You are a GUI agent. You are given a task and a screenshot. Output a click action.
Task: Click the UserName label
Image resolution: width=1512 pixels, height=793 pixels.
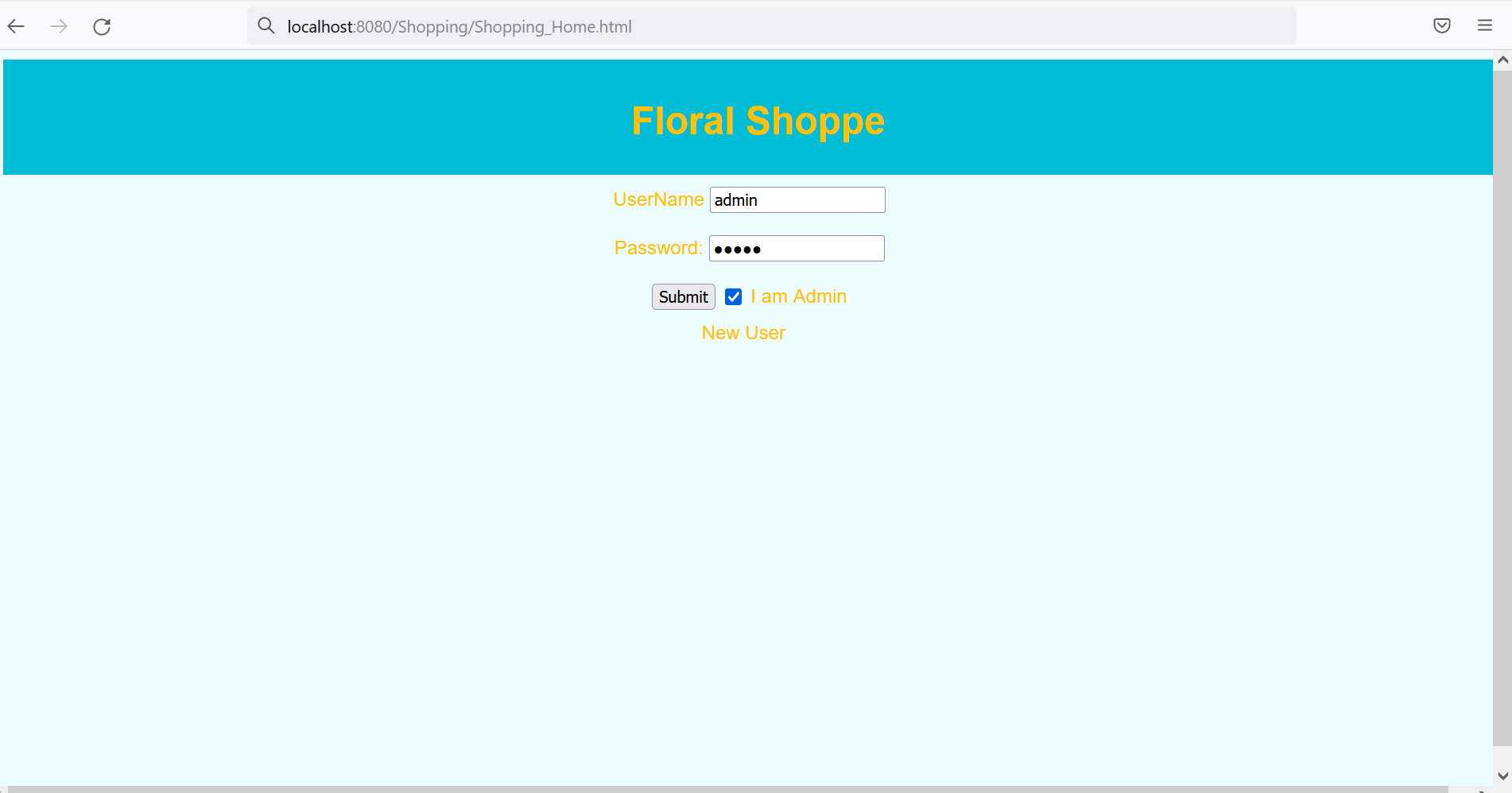[x=658, y=199]
